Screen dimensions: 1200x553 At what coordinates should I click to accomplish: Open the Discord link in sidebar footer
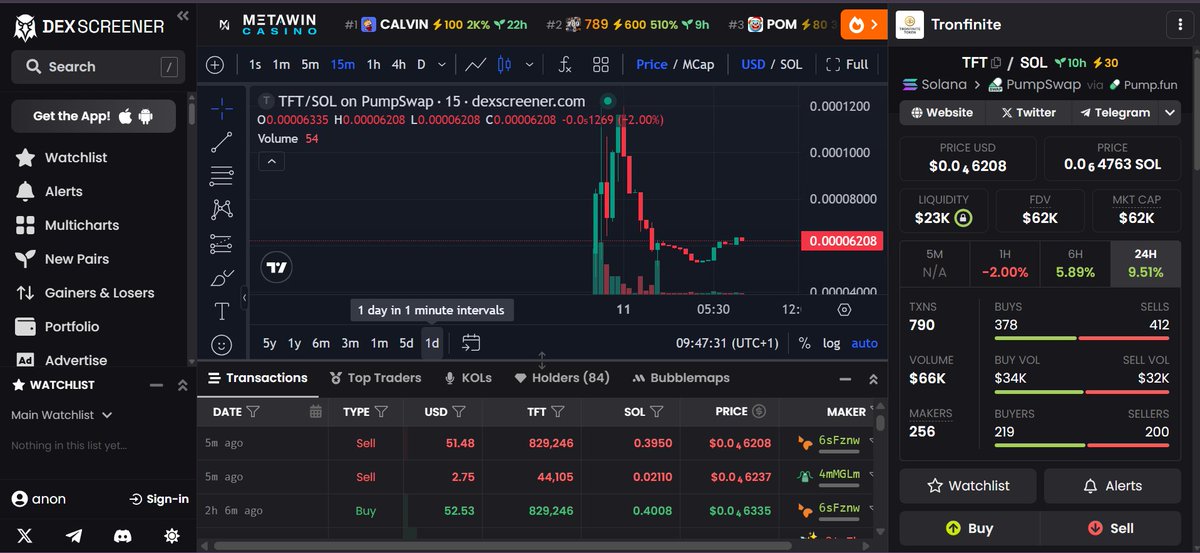pos(122,535)
